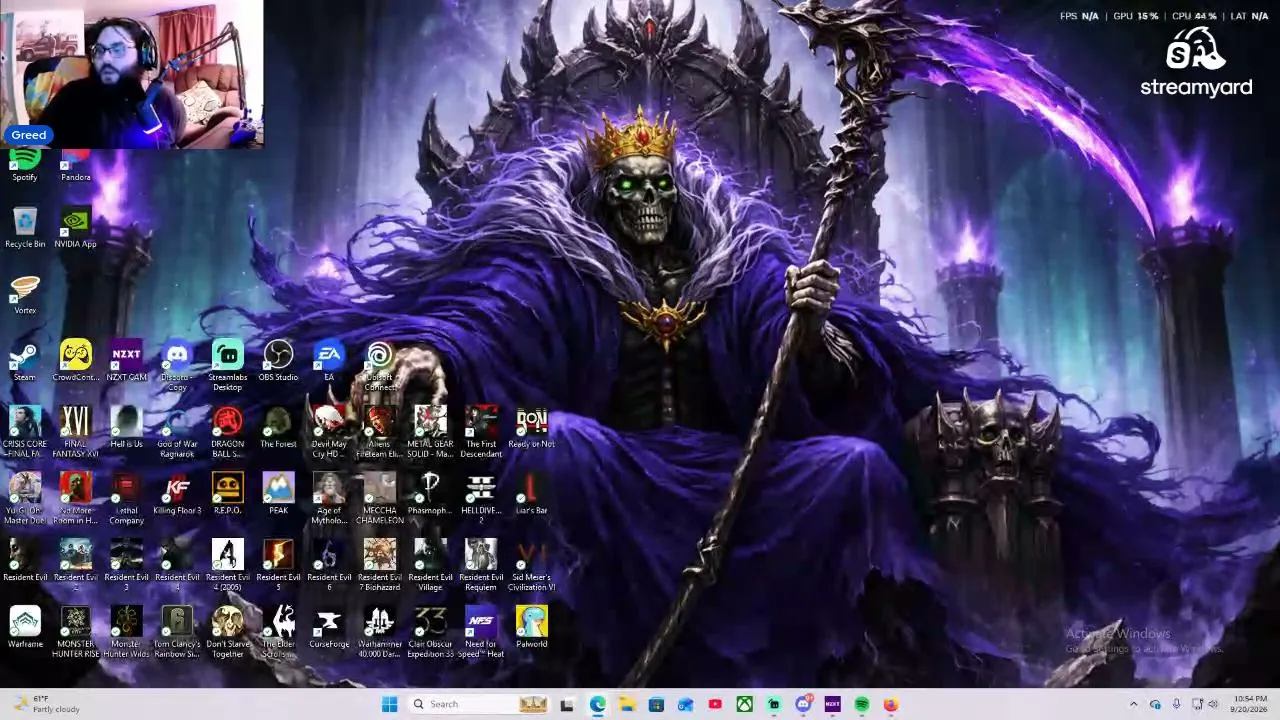Viewport: 1280px width, 720px height.
Task: Open the Spotify desktop shortcut
Action: [25, 165]
